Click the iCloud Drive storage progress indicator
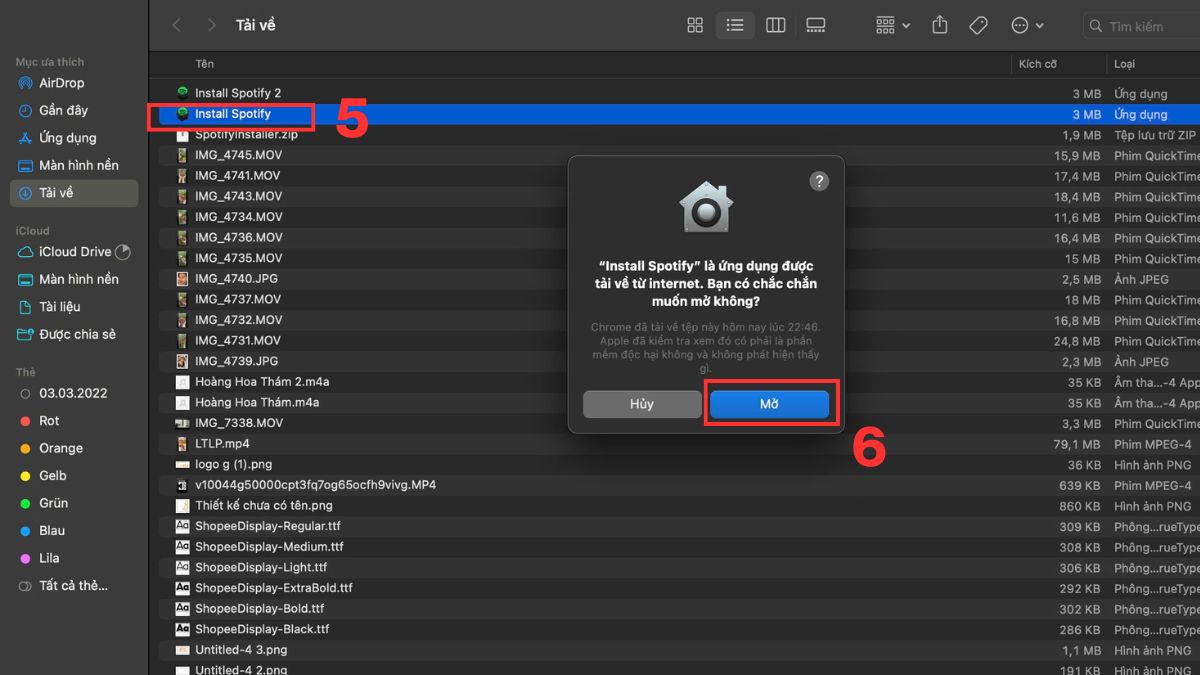Screen dimensions: 1200x675 (123, 252)
